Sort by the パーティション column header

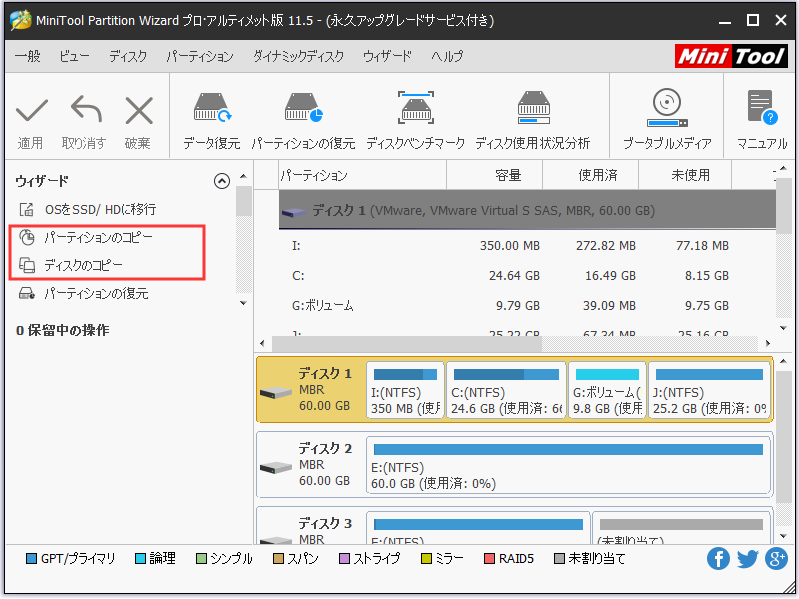tap(362, 175)
